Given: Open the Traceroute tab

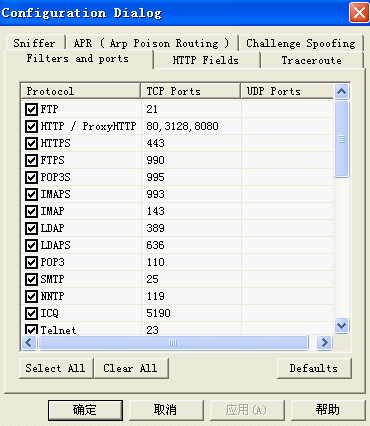Looking at the screenshot, I should [x=312, y=60].
